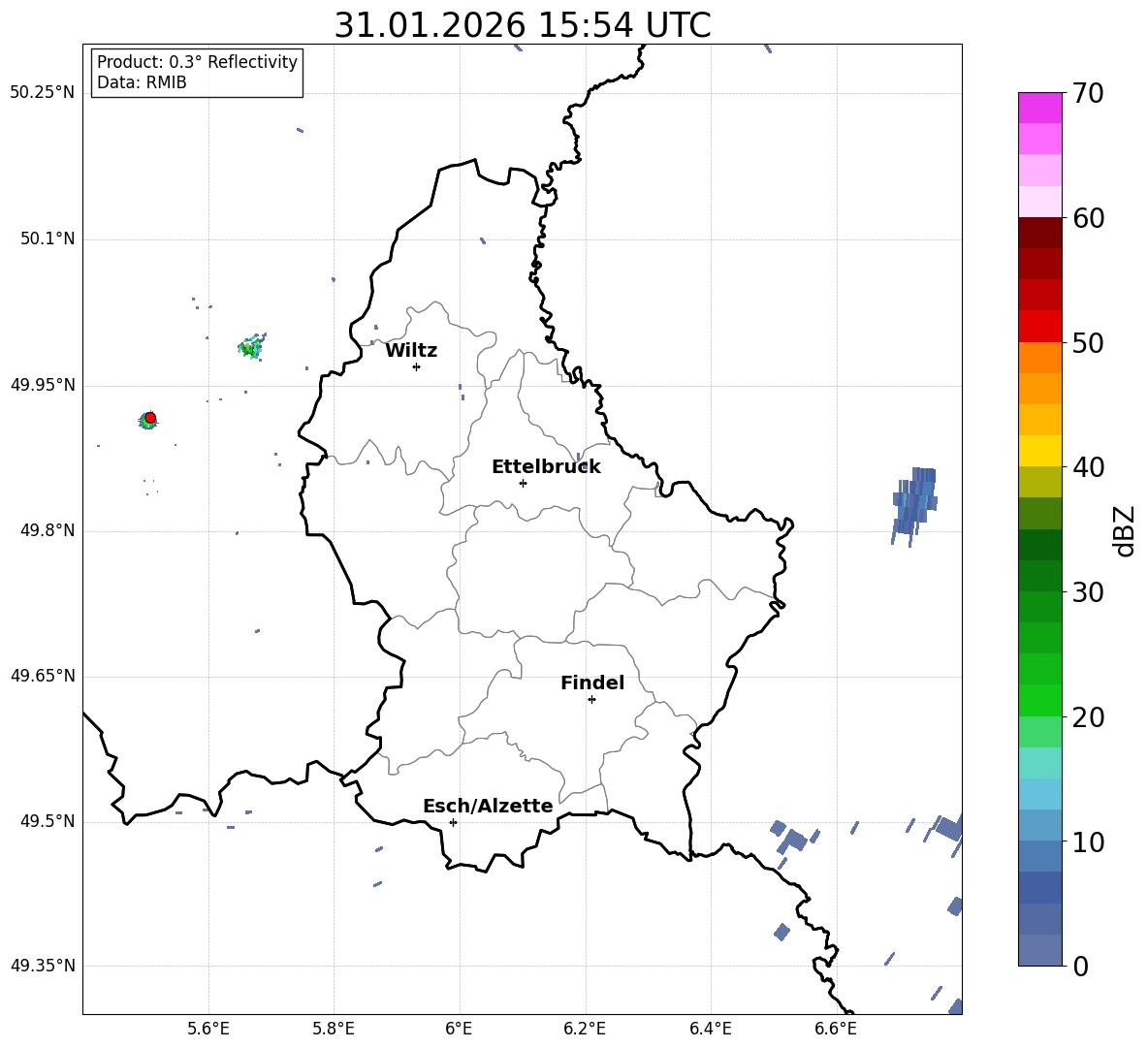The image size is (1148, 1048).
Task: Click the colorbar 10 tick label
Action: 1088,842
